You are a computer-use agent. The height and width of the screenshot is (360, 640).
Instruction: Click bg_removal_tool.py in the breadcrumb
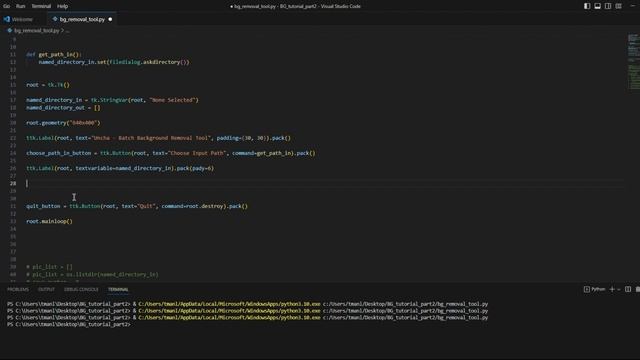pyautogui.click(x=37, y=31)
